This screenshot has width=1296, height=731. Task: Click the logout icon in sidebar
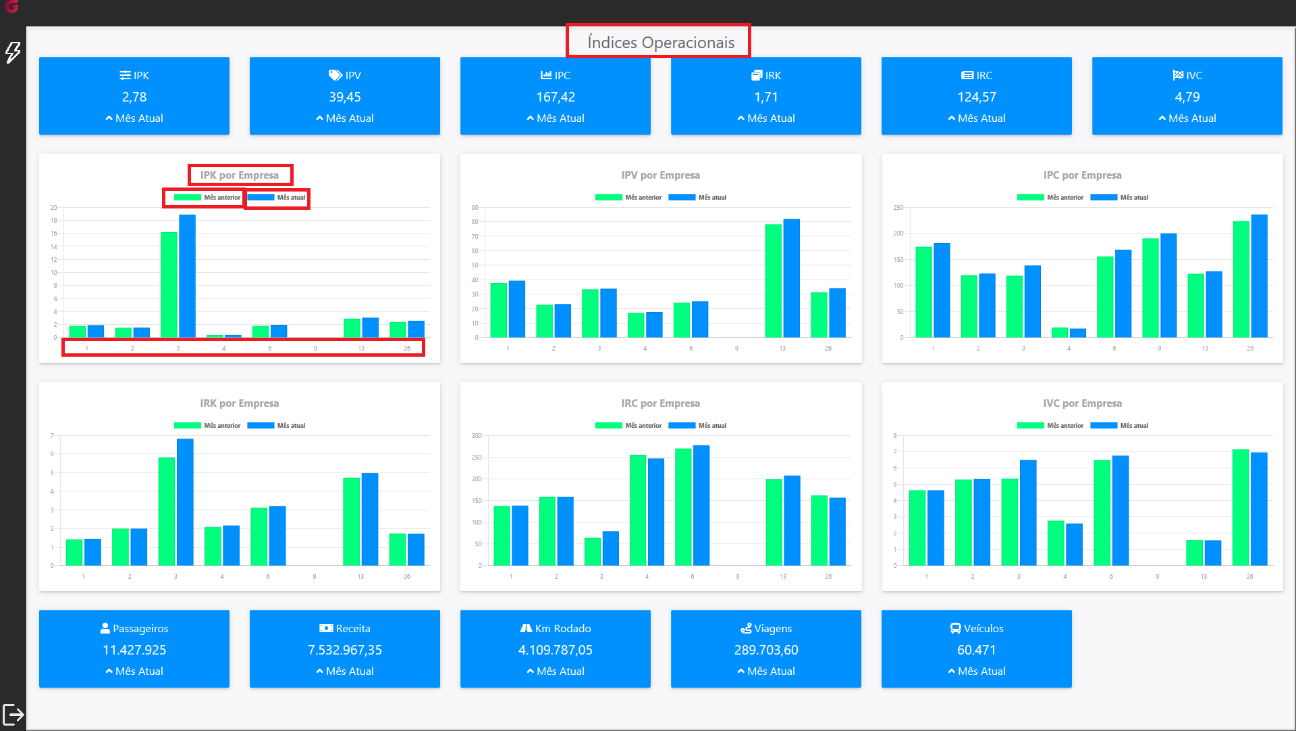13,714
